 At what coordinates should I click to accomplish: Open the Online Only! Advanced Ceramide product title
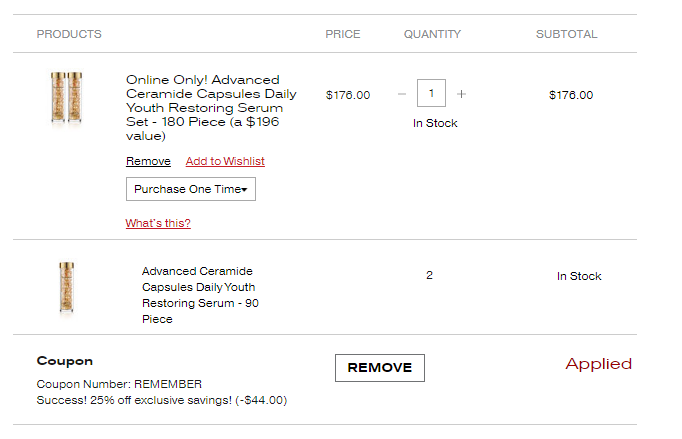[211, 107]
